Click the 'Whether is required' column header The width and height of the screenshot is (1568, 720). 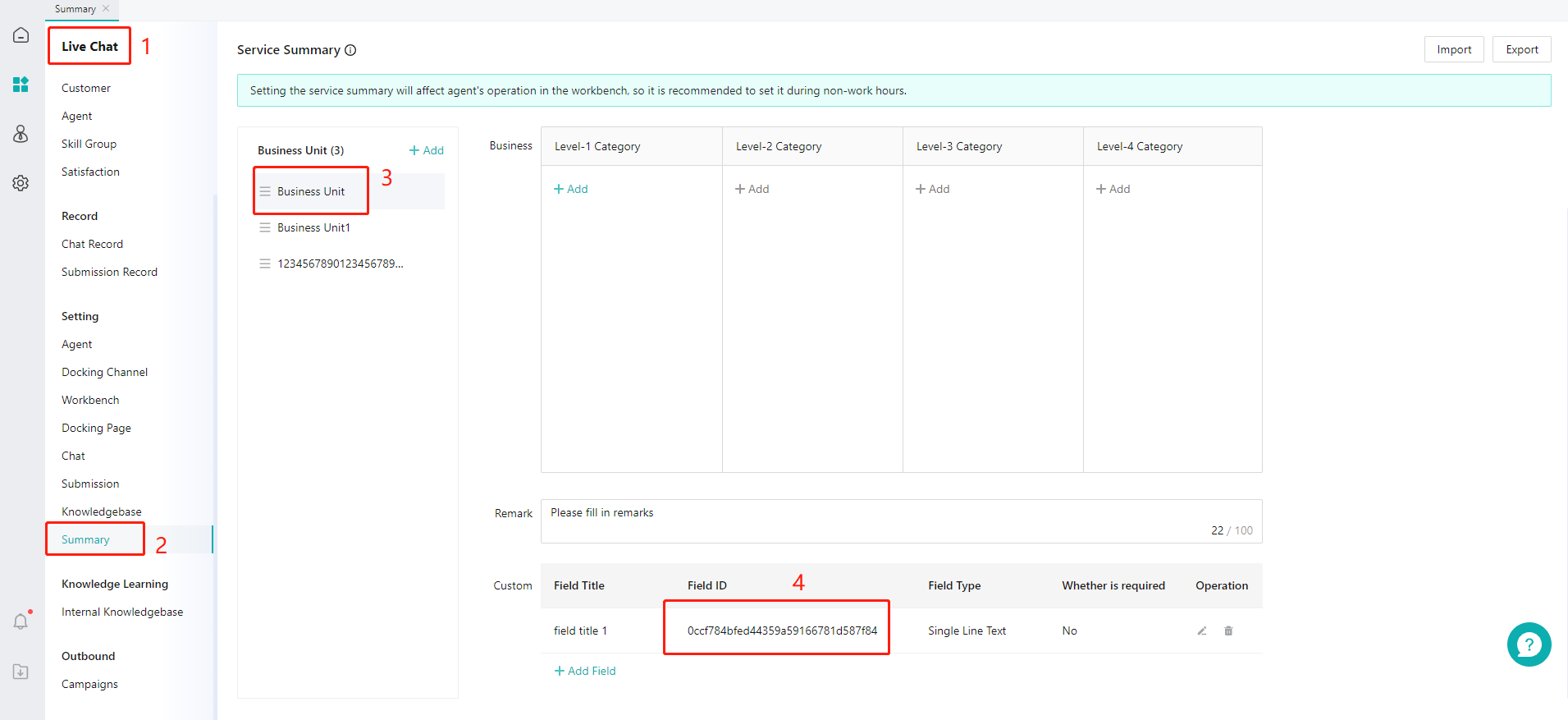click(1113, 585)
